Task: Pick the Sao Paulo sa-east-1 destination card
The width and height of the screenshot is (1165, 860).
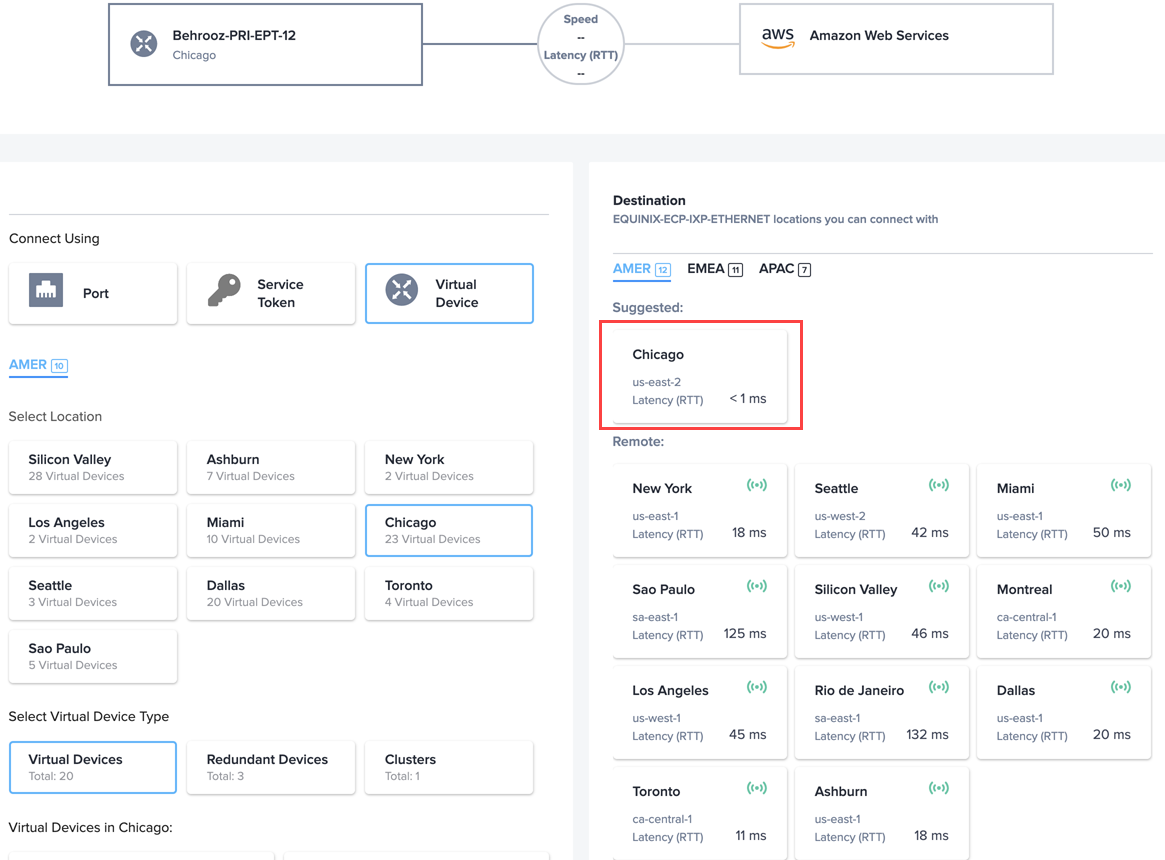Action: point(700,612)
